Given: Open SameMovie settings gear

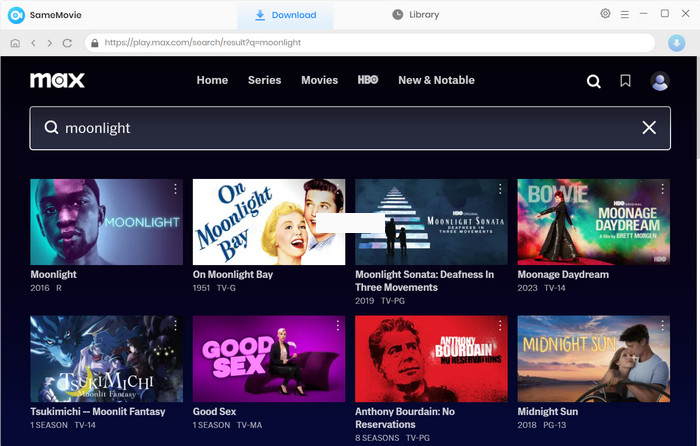Looking at the screenshot, I should (605, 13).
